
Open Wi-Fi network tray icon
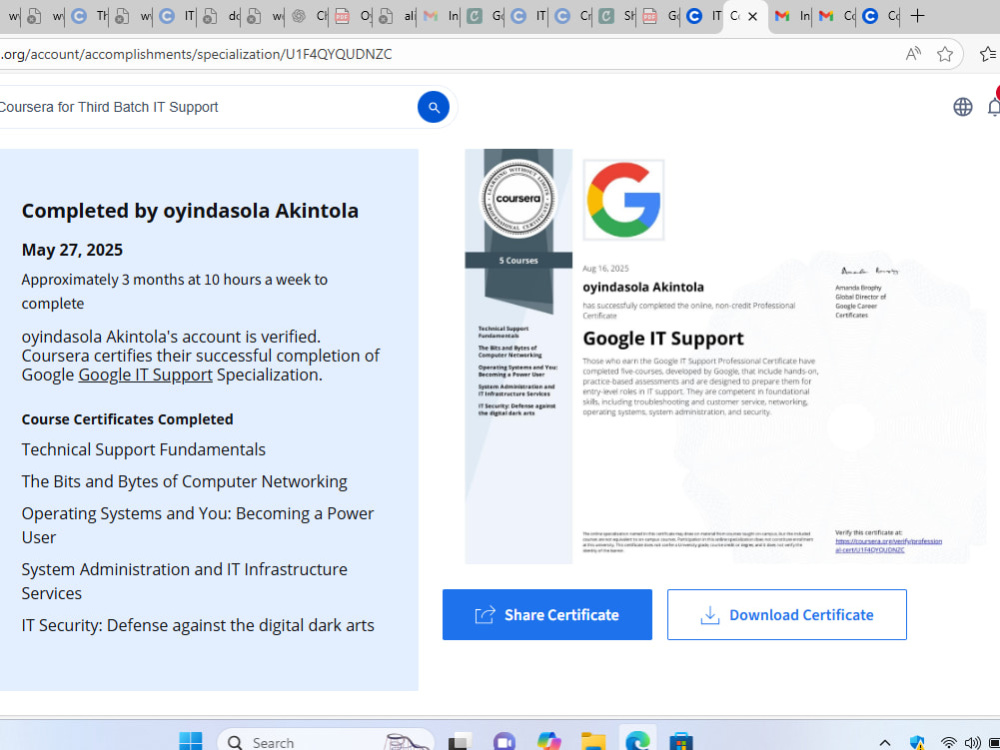coord(949,742)
